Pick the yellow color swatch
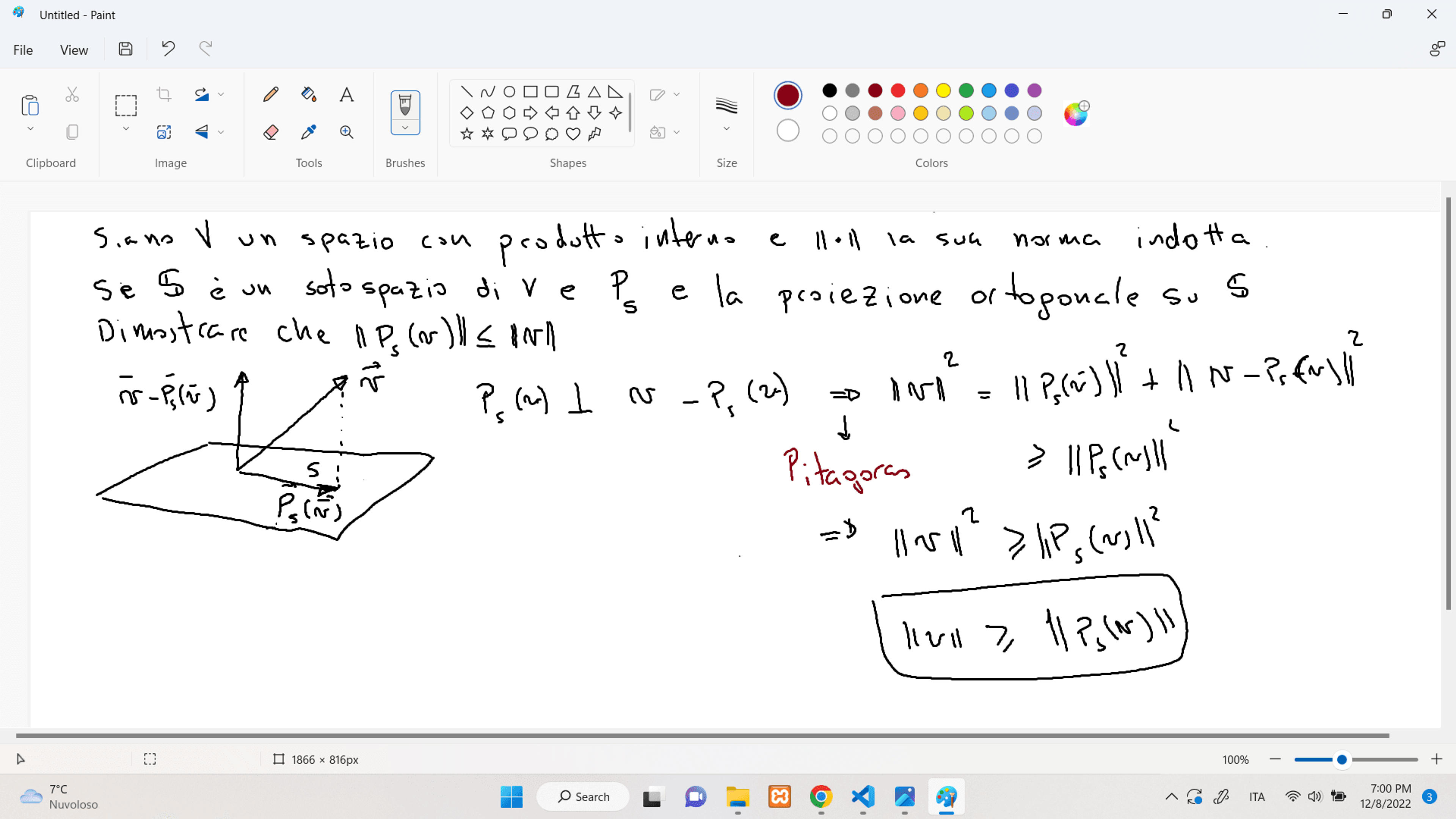 pos(943,91)
